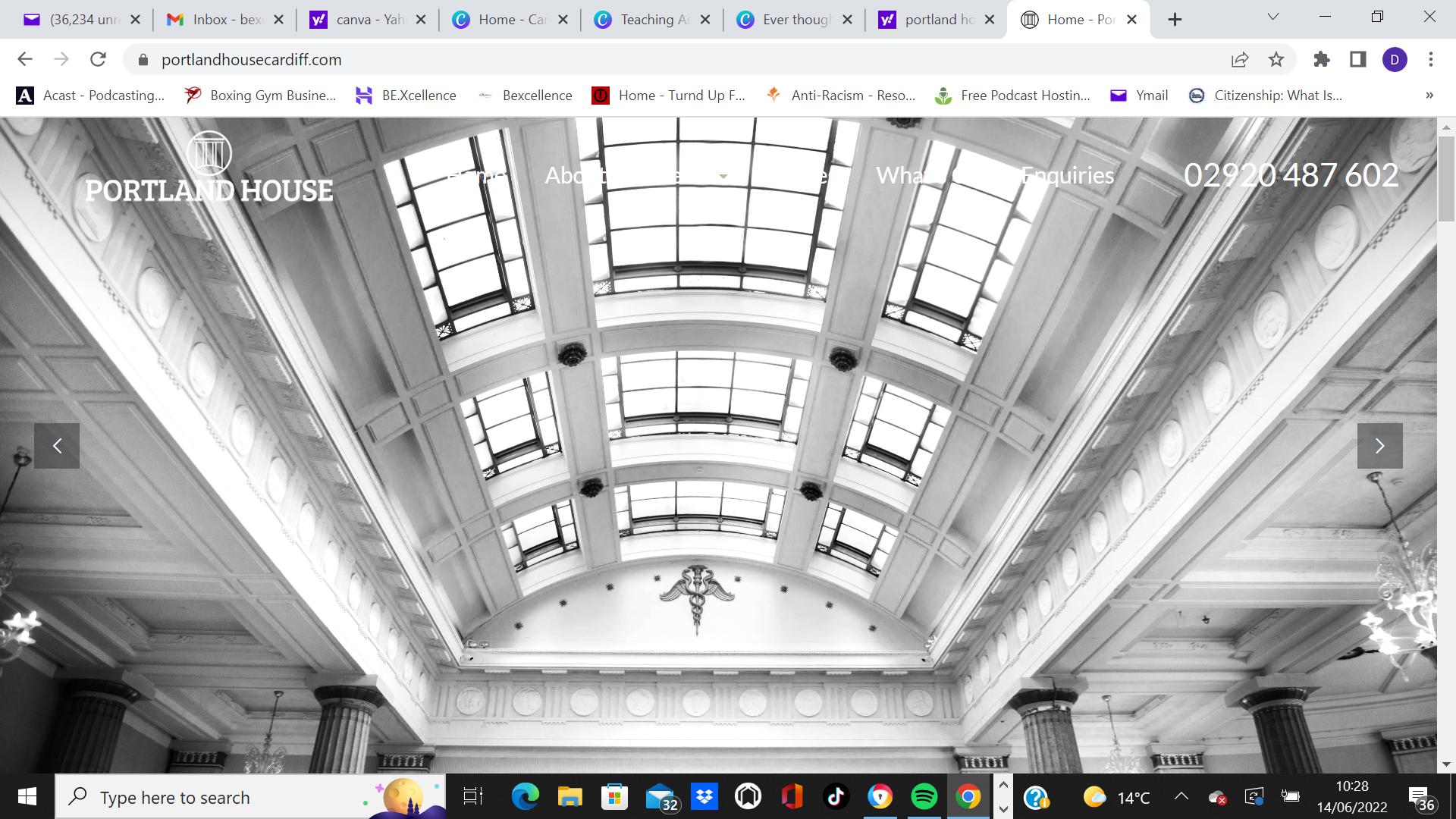The height and width of the screenshot is (819, 1456).
Task: Click the share page icon
Action: coord(1240,59)
